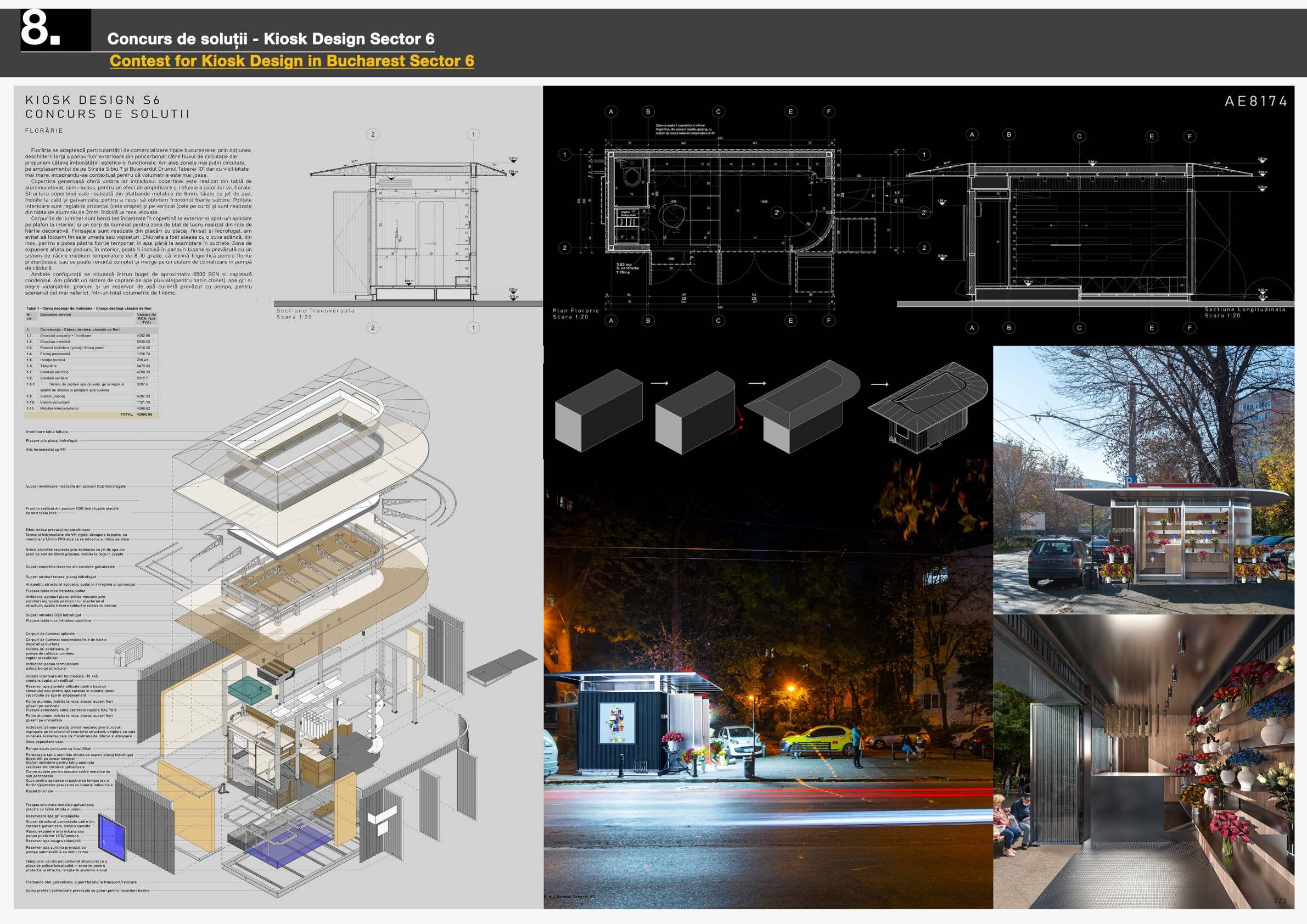The image size is (1307, 924).
Task: Click the KIOSK DESIGN S6 heading
Action: coord(93,100)
